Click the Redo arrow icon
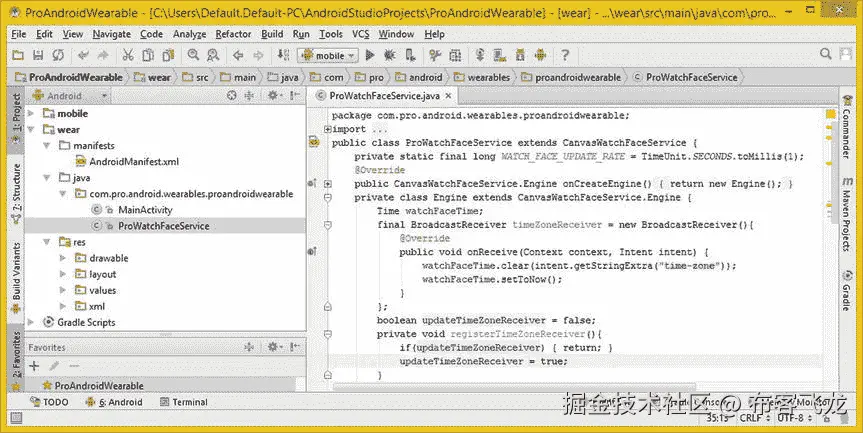 (x=103, y=55)
